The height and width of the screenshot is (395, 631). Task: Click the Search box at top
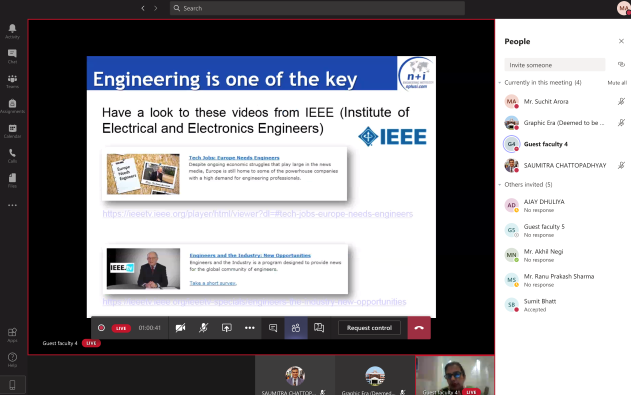click(317, 8)
